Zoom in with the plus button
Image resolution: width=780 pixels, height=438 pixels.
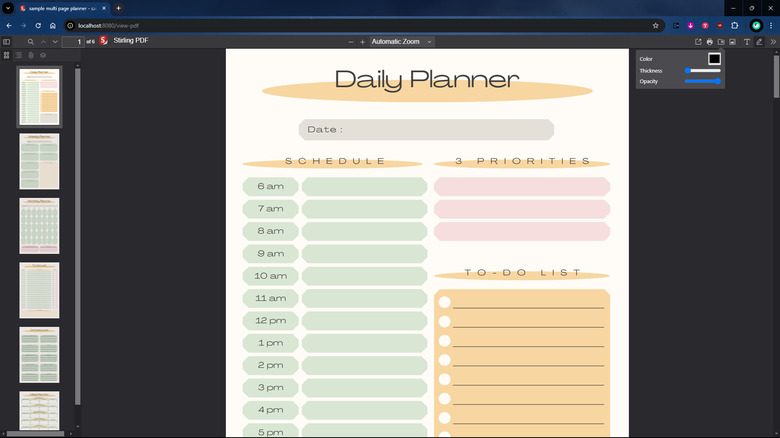click(x=362, y=42)
